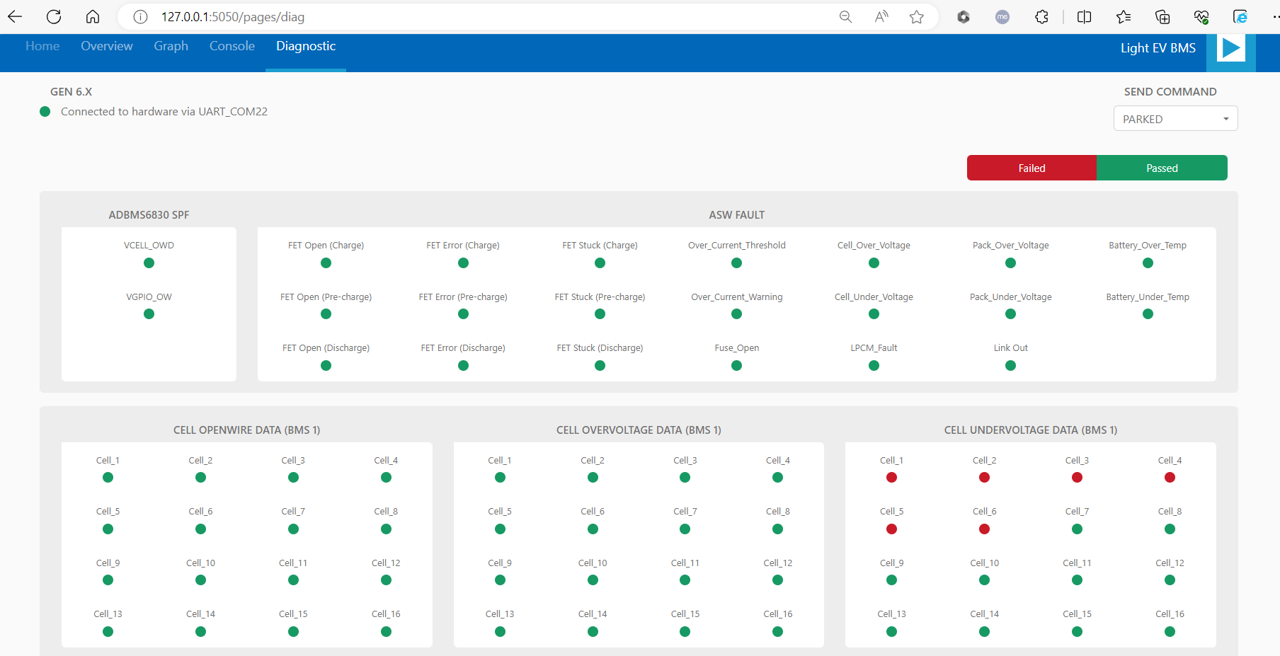Click the Battery_Over_Temp status indicator

[1147, 263]
